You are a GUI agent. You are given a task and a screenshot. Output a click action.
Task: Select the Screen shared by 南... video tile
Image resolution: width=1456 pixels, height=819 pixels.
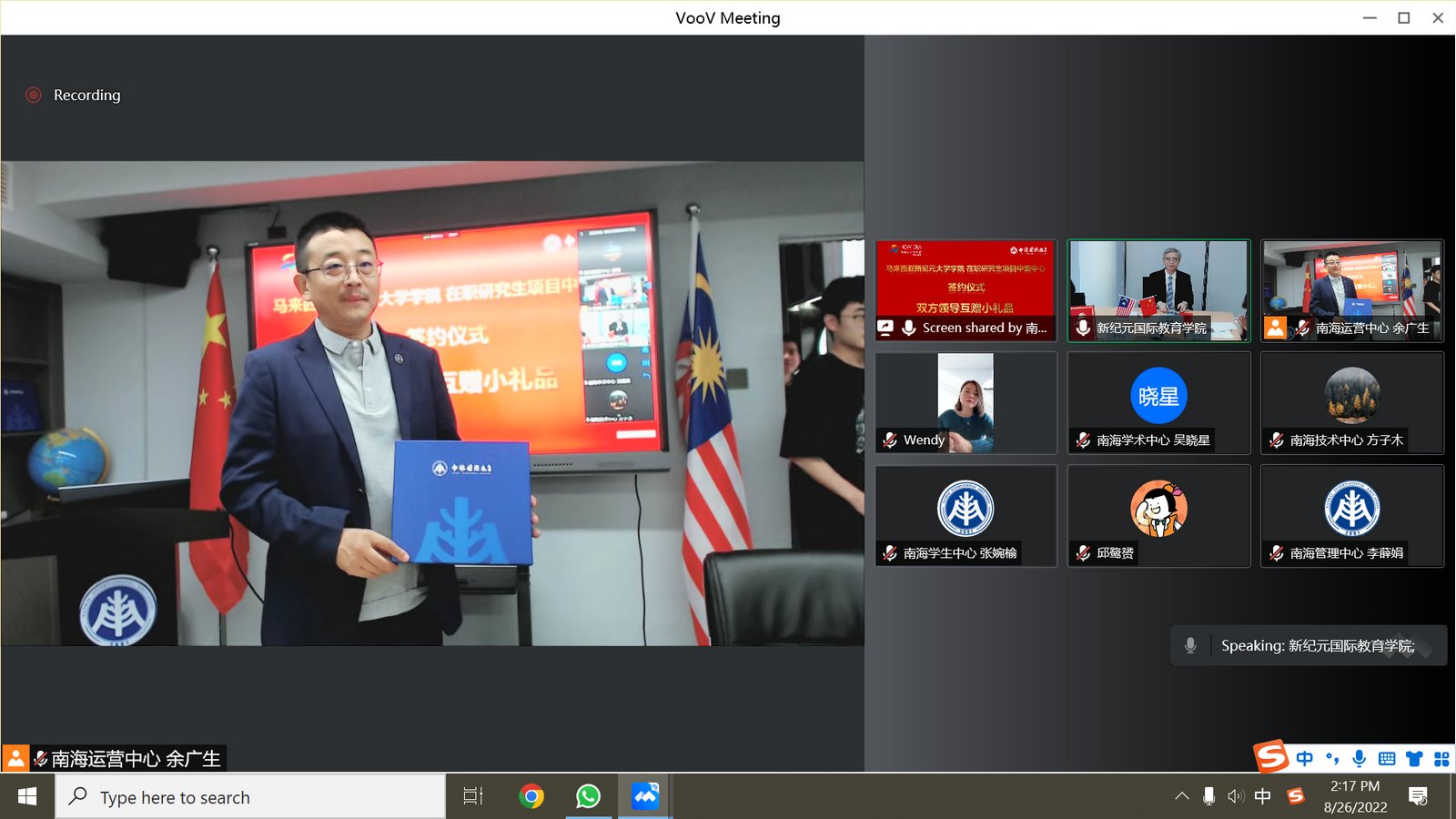pyautogui.click(x=966, y=290)
